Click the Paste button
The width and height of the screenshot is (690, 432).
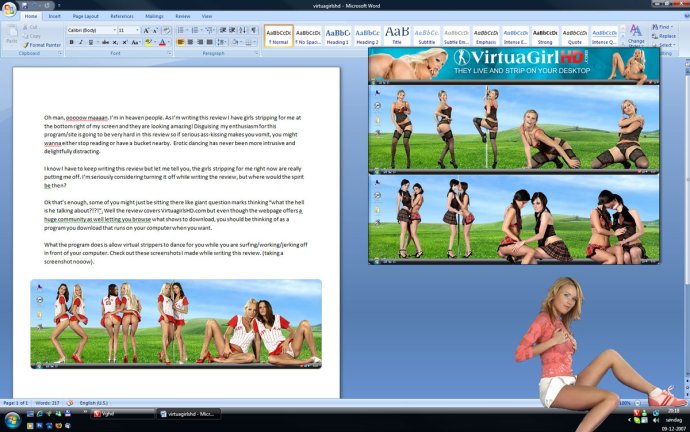(x=12, y=35)
